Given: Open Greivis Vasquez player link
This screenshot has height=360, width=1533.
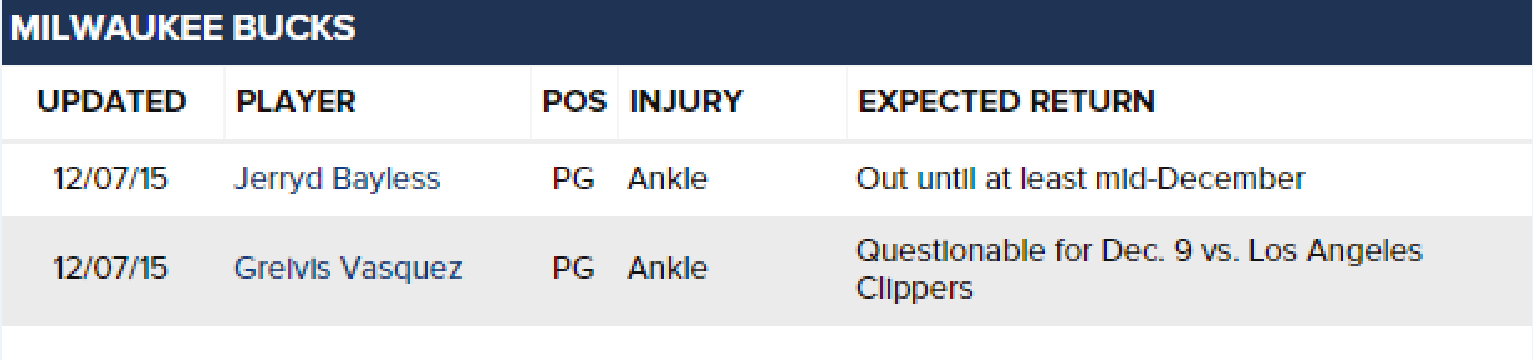Looking at the screenshot, I should [348, 269].
